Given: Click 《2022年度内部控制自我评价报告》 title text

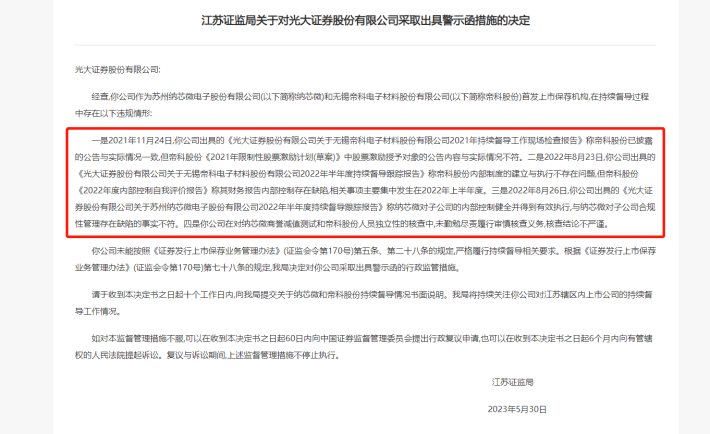Looking at the screenshot, I should (143, 191).
